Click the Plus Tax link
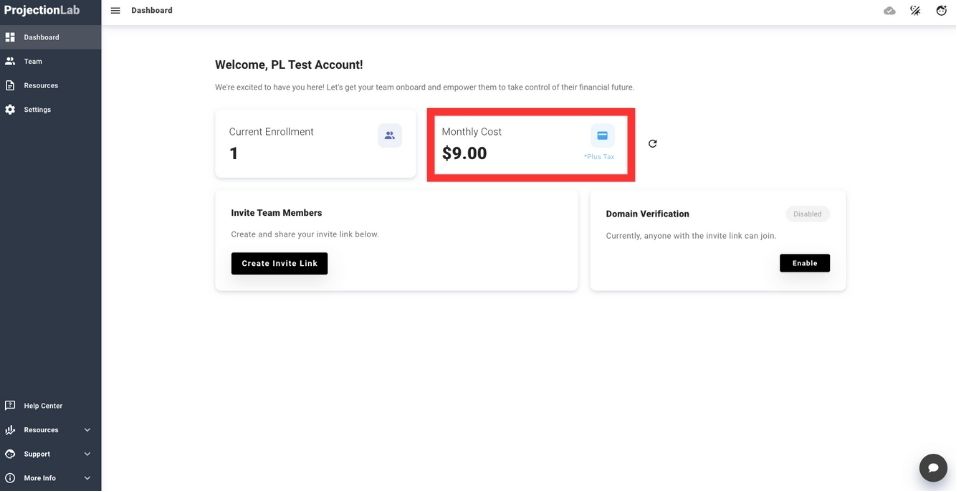Viewport: 957px width, 492px height. (599, 157)
